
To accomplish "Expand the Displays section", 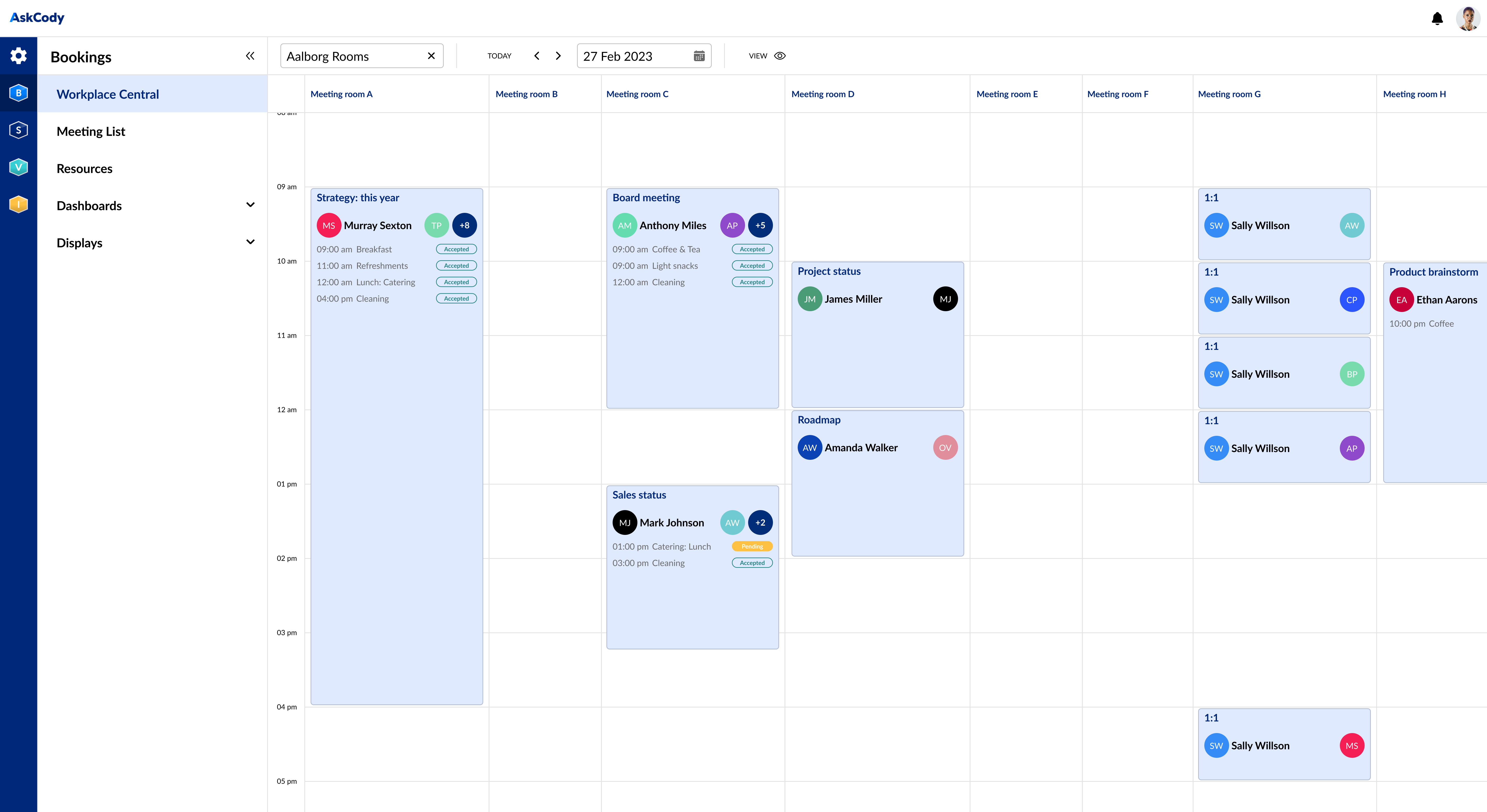I will [x=250, y=241].
